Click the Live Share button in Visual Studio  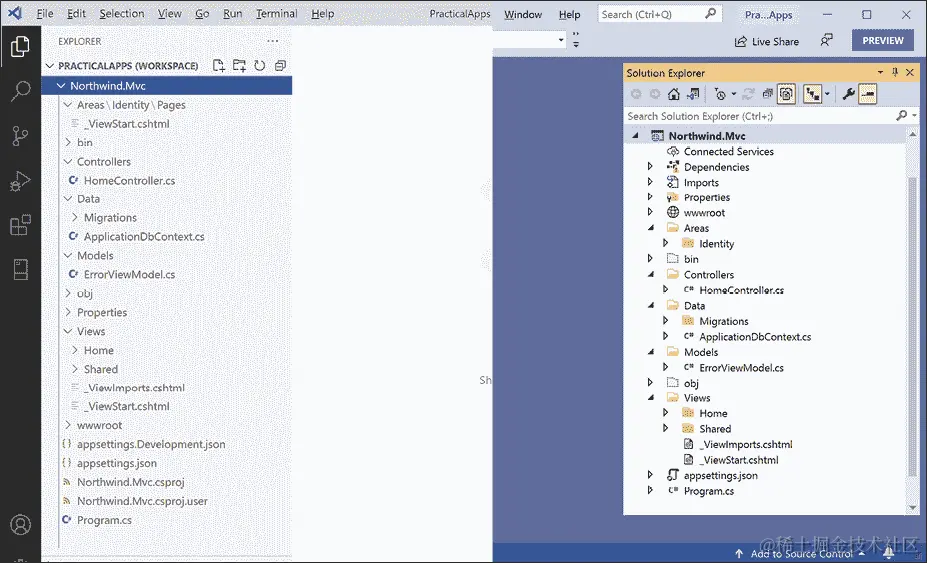pyautogui.click(x=766, y=41)
